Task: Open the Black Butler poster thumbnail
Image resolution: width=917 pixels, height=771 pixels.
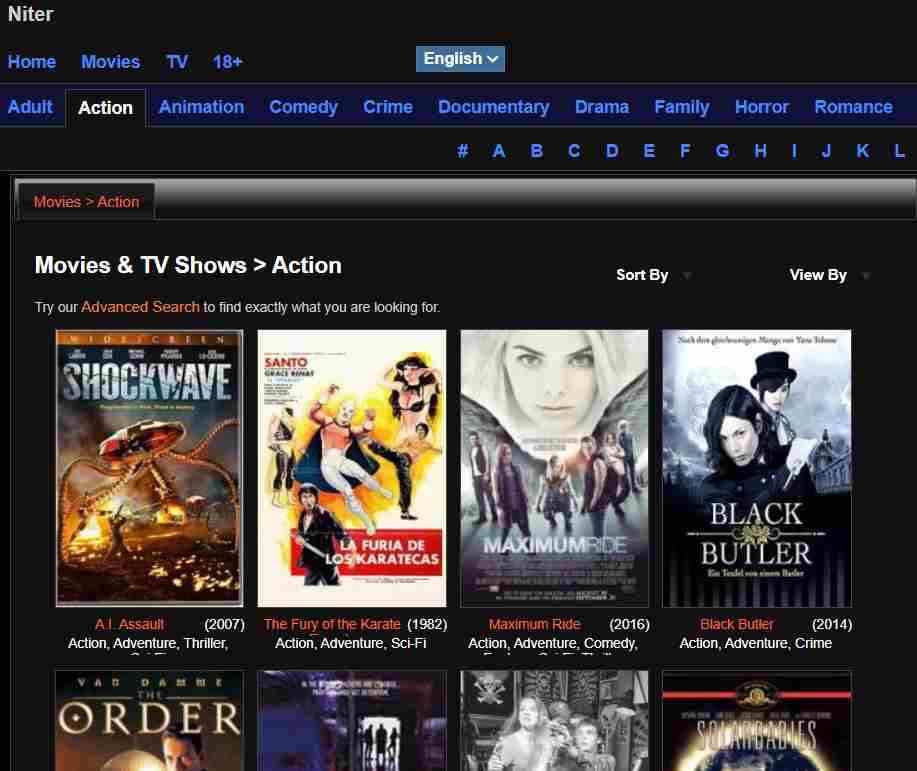Action: tap(756, 468)
